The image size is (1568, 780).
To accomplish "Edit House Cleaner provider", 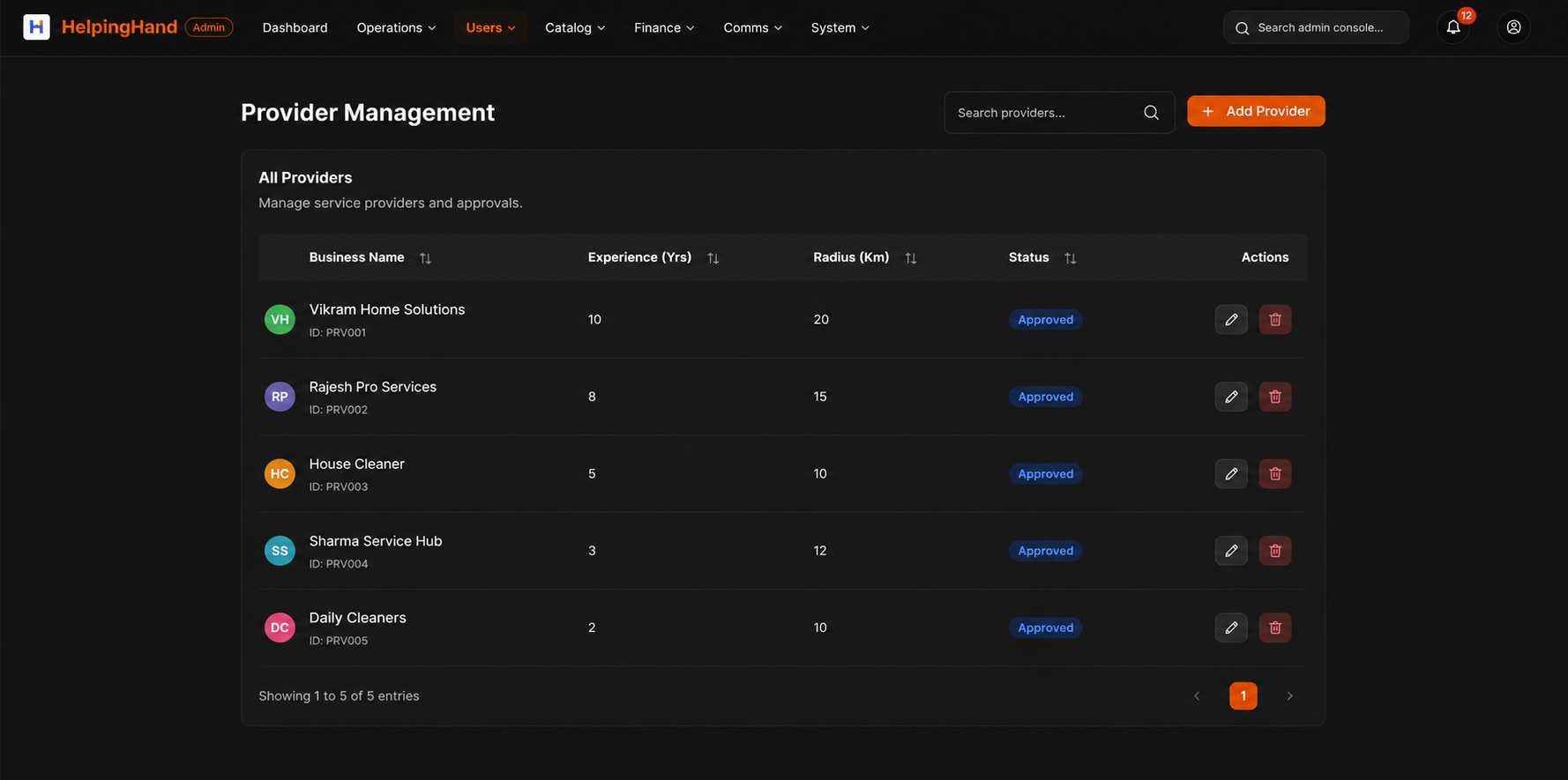I will pyautogui.click(x=1231, y=473).
